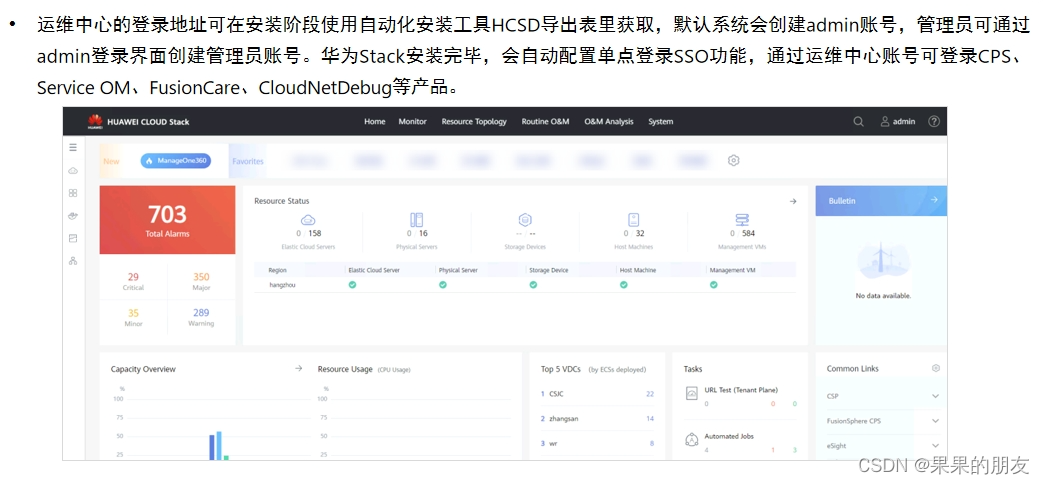Open the O&M Analysis menu

pos(608,121)
